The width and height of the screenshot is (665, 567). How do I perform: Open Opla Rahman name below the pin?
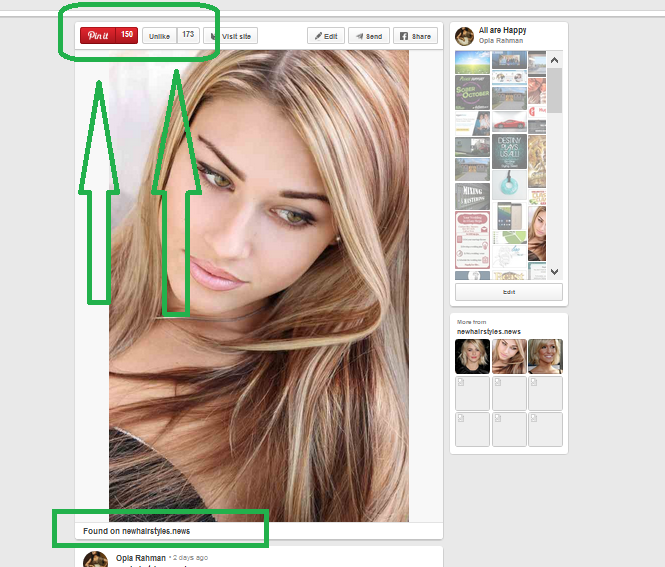pyautogui.click(x=141, y=558)
